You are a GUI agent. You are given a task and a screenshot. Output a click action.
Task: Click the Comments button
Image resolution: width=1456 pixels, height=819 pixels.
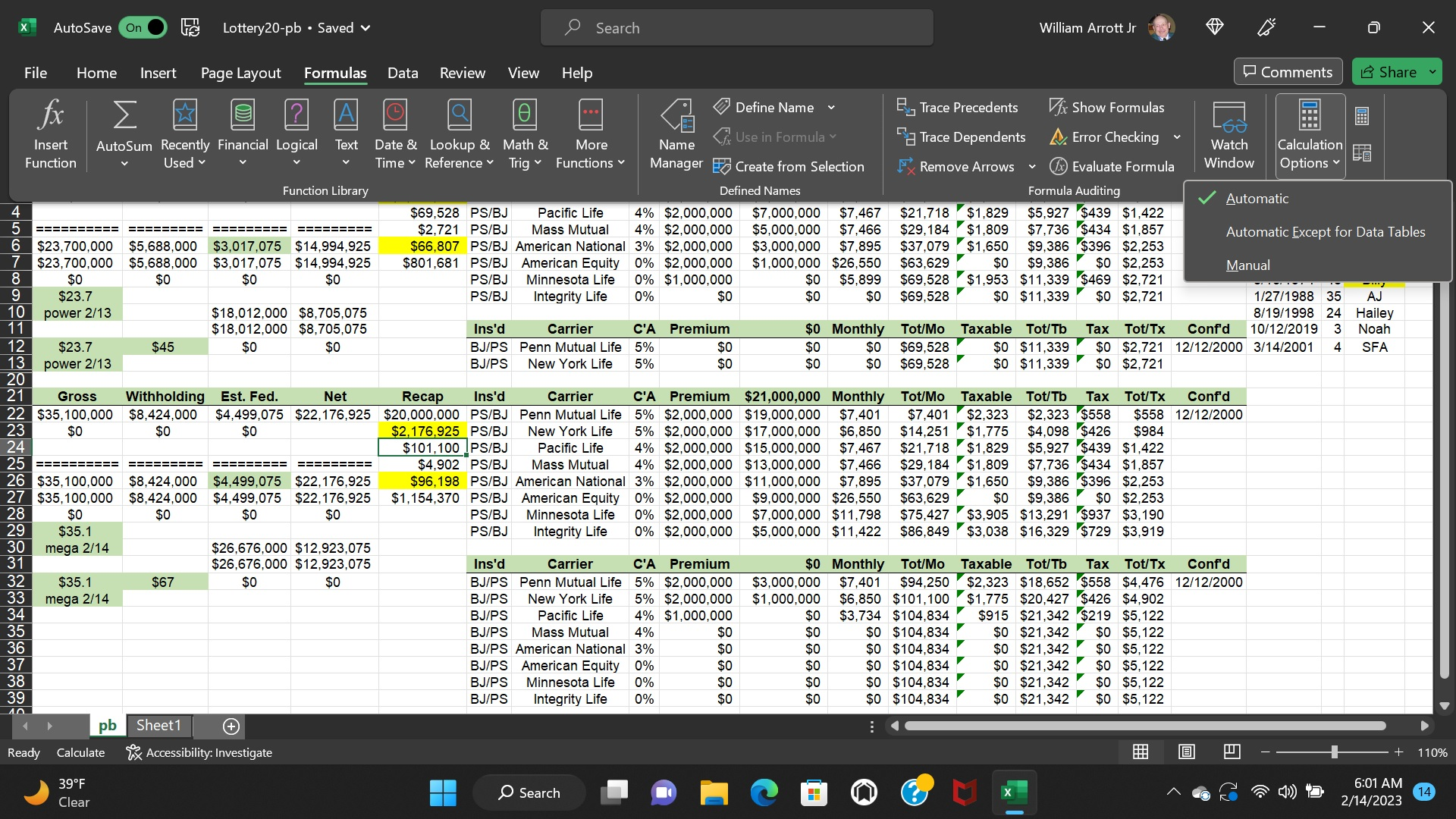(x=1288, y=72)
